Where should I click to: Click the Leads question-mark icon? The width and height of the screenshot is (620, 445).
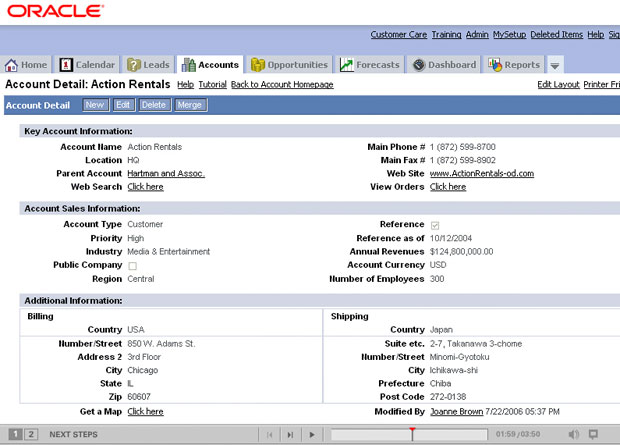tap(134, 65)
